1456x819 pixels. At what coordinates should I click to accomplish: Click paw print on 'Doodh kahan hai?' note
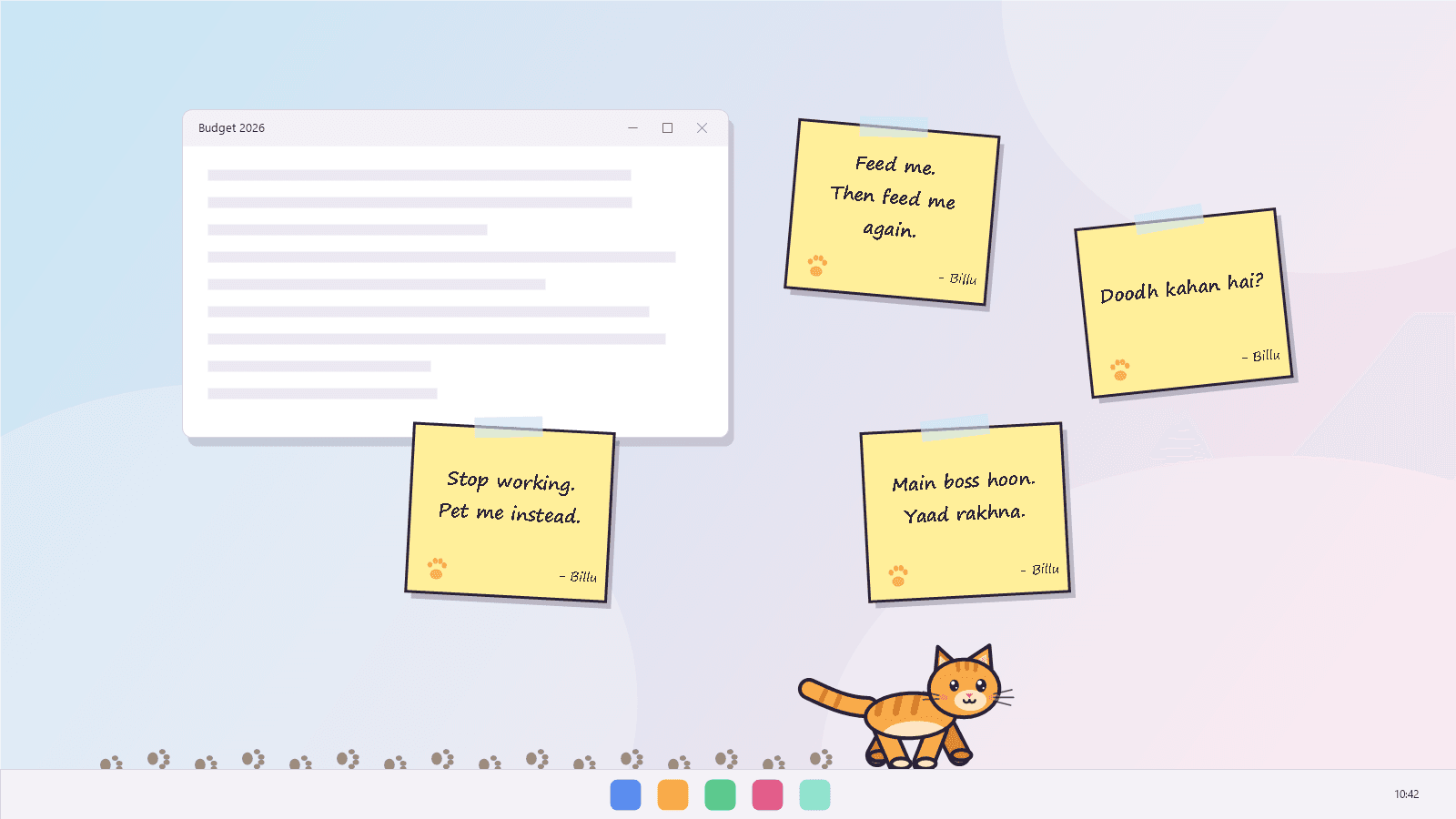1120,369
